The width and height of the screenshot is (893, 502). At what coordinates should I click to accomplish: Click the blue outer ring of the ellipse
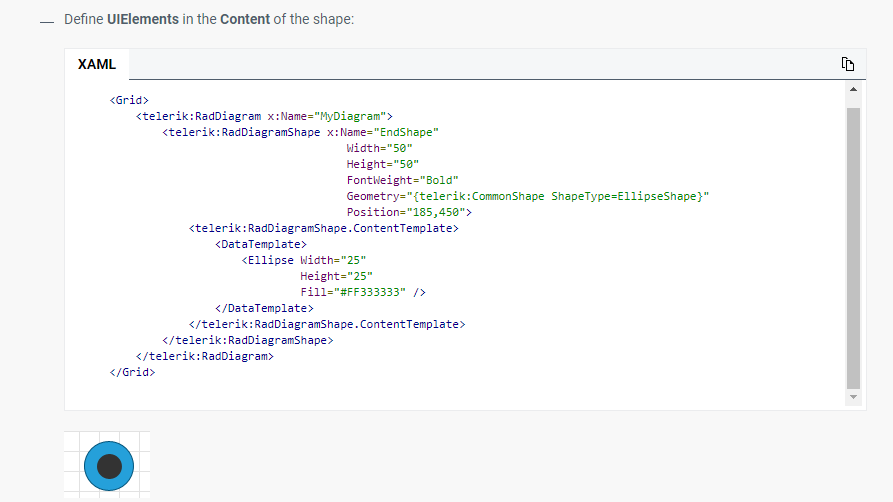(x=91, y=466)
